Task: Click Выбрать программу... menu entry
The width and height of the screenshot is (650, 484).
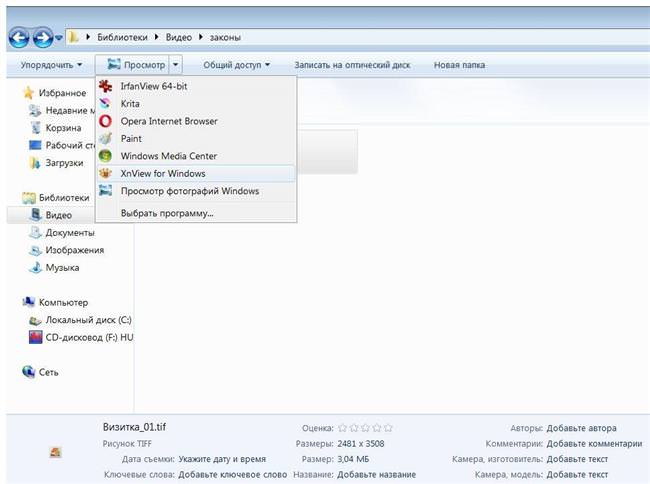Action: pos(196,213)
